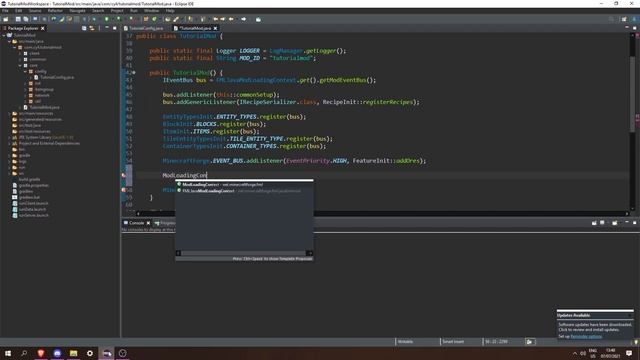Expand the src/main/resources folder
The width and height of the screenshot is (640, 360).
coord(9,113)
